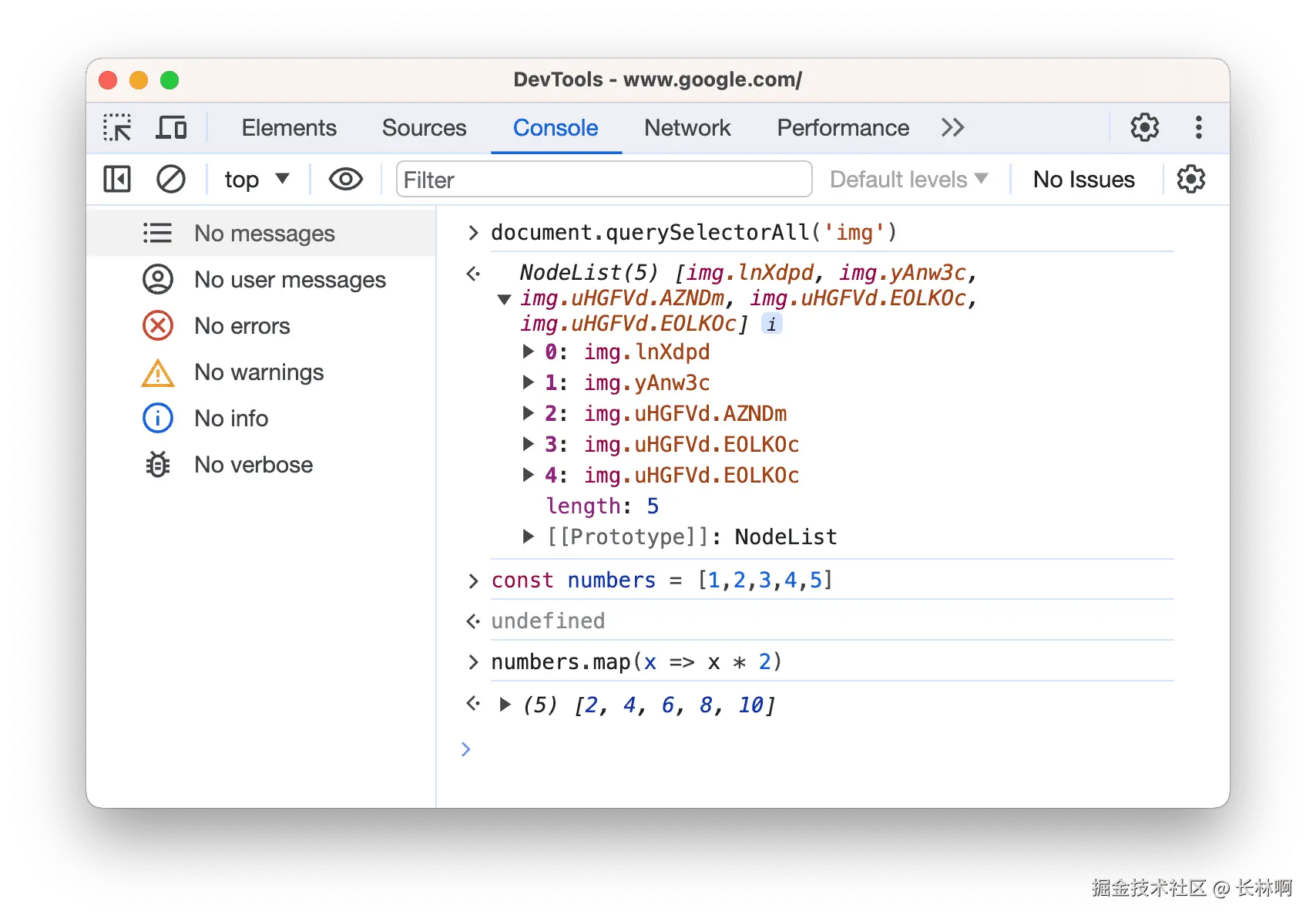This screenshot has height=922, width=1316.
Task: Hide the console sidebar panel
Action: click(117, 180)
